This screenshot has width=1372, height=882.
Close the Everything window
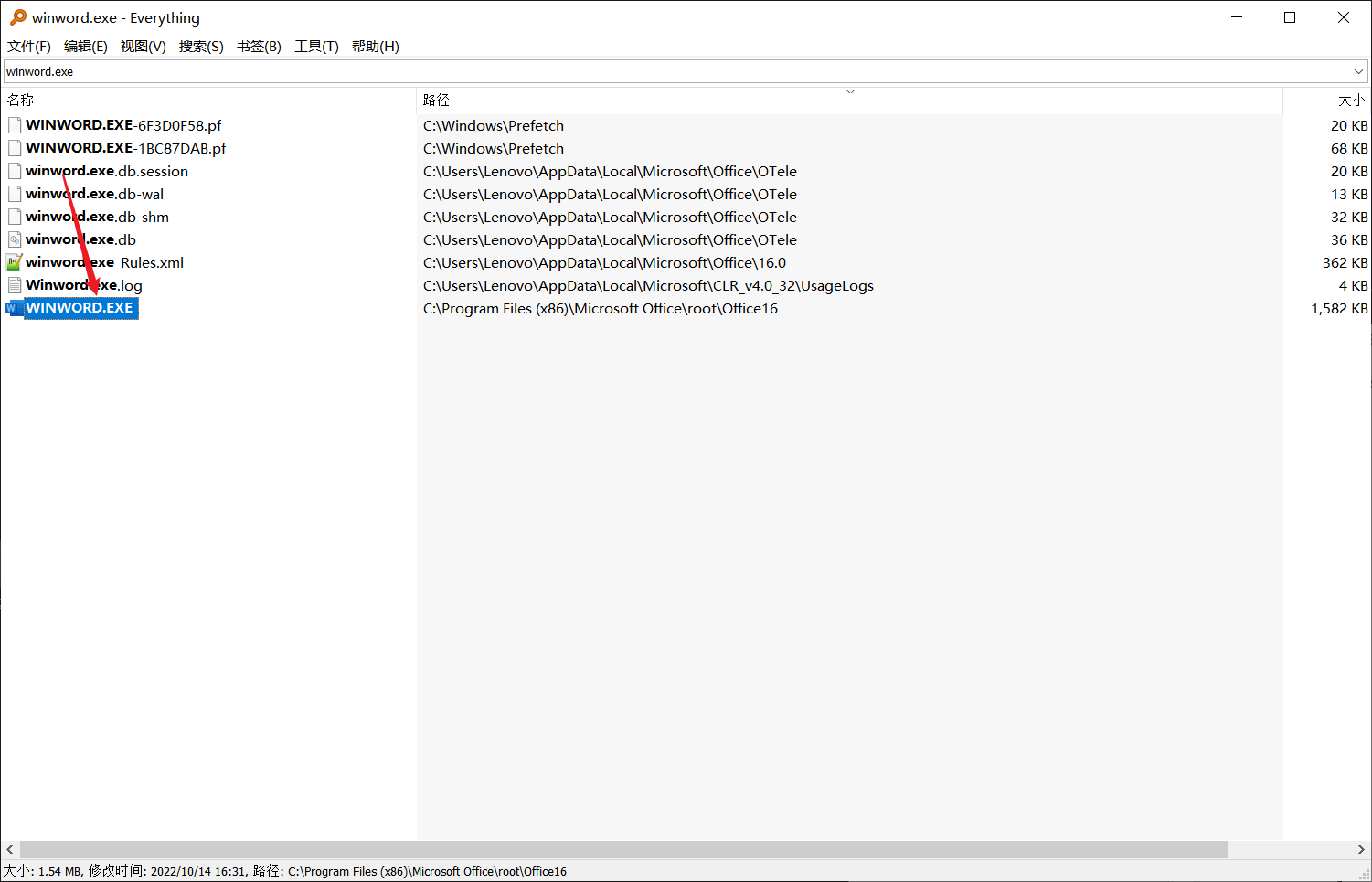click(x=1344, y=17)
